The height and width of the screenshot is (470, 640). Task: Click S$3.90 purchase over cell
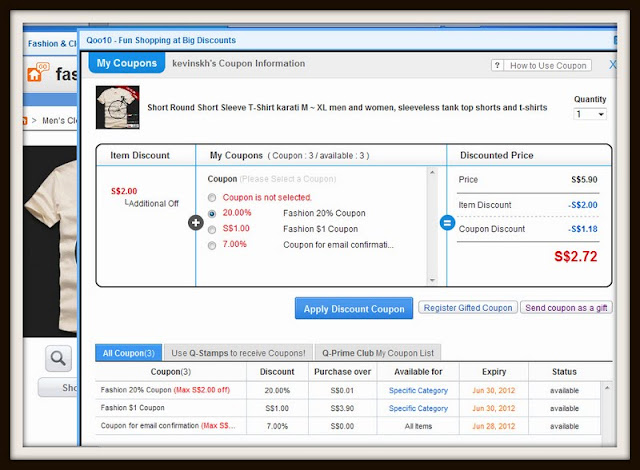tap(342, 408)
